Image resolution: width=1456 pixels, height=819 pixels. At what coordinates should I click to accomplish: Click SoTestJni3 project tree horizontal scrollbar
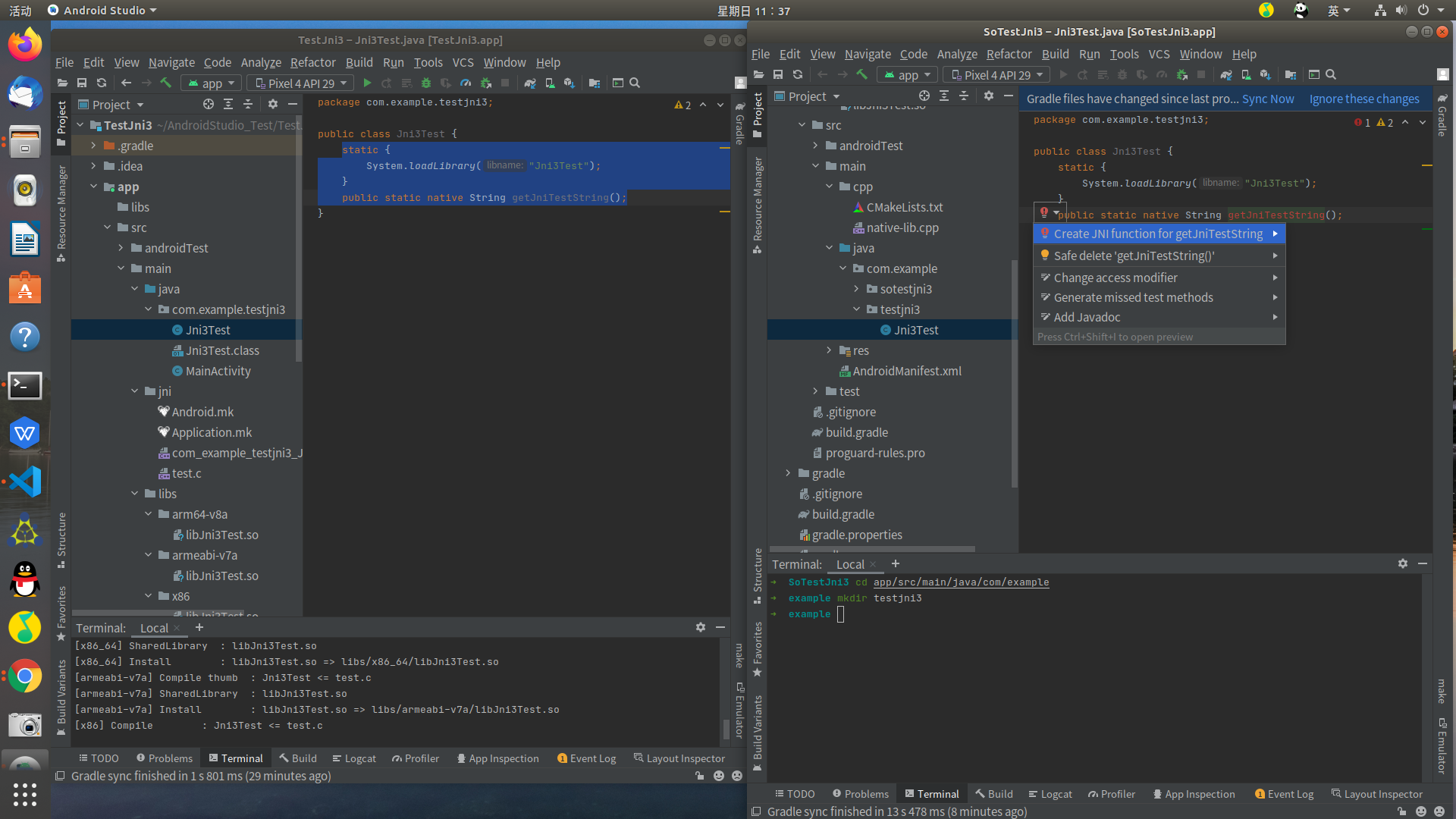(x=872, y=549)
